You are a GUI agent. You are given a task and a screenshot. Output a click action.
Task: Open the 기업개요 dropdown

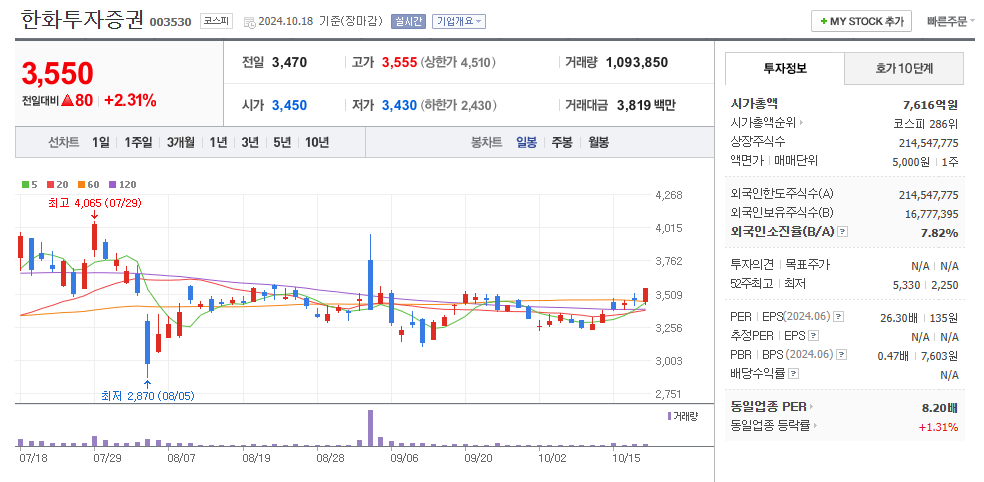pos(459,21)
